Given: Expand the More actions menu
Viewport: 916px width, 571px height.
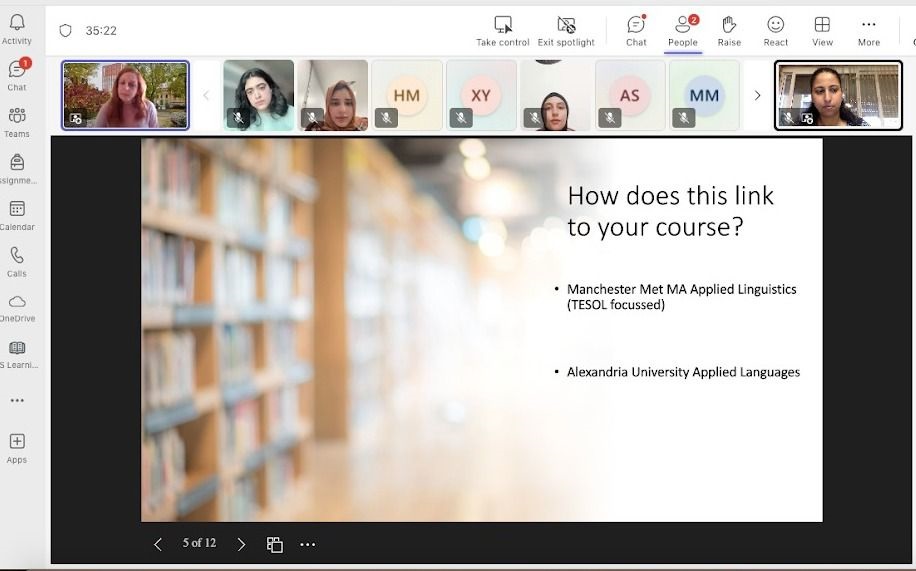Looking at the screenshot, I should coord(868,31).
